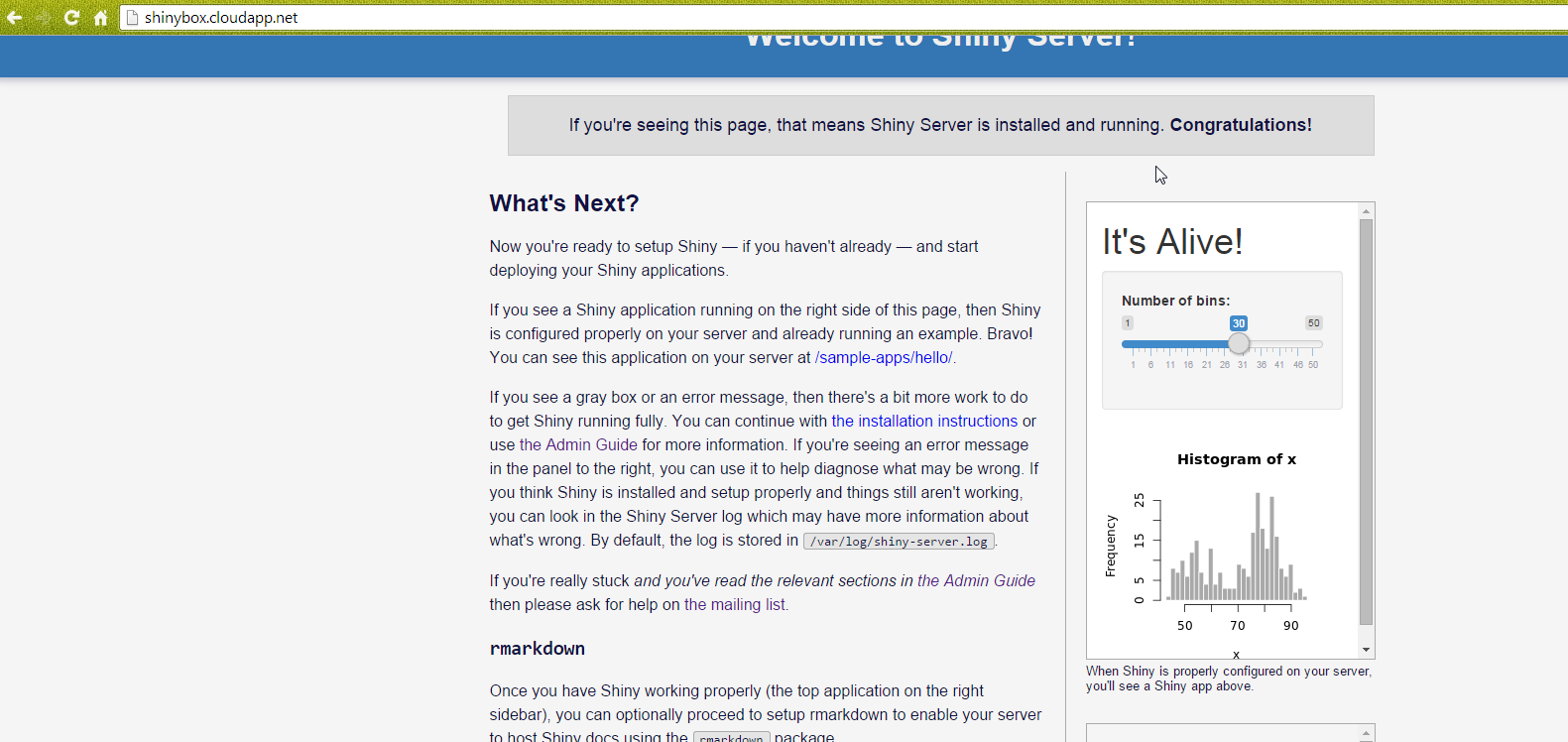Click the What's Next? heading
The image size is (1568, 742).
pos(564,203)
